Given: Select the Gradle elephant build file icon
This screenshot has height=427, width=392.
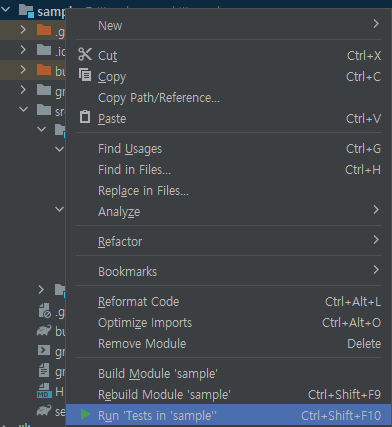Looking at the screenshot, I should click(x=44, y=330).
